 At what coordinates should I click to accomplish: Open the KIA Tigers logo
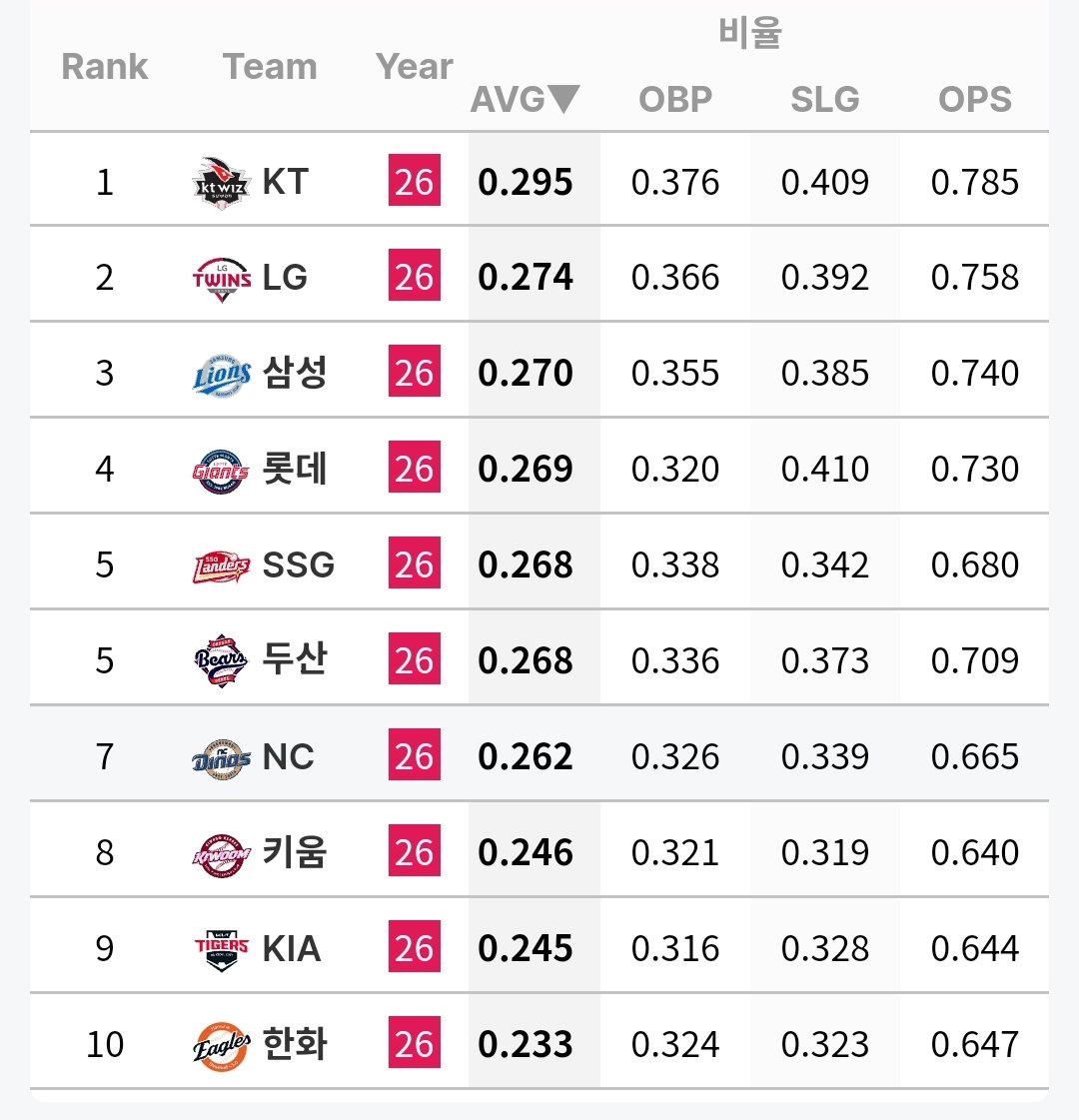(222, 950)
